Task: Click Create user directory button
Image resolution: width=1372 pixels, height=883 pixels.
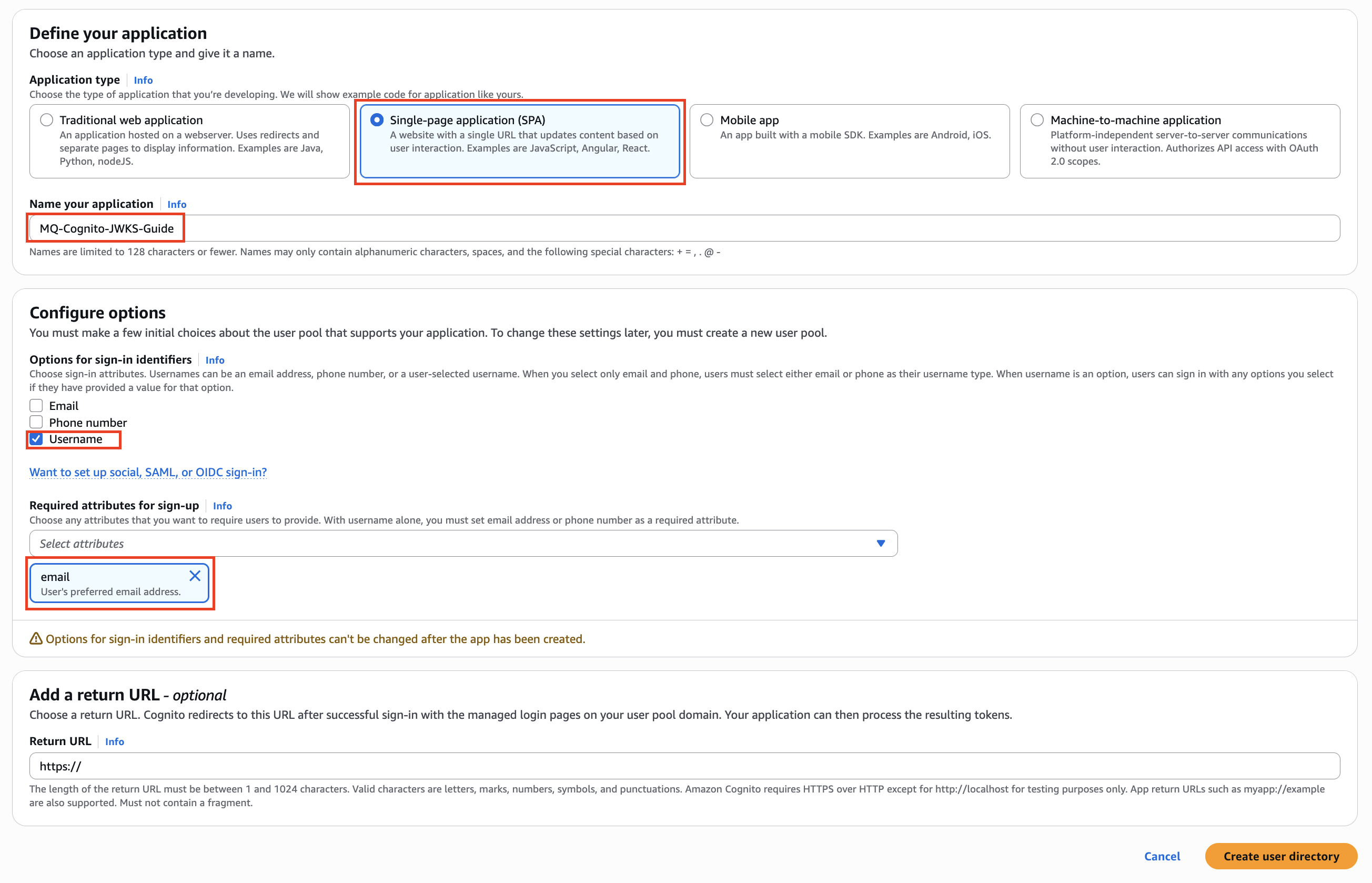Action: (1281, 856)
